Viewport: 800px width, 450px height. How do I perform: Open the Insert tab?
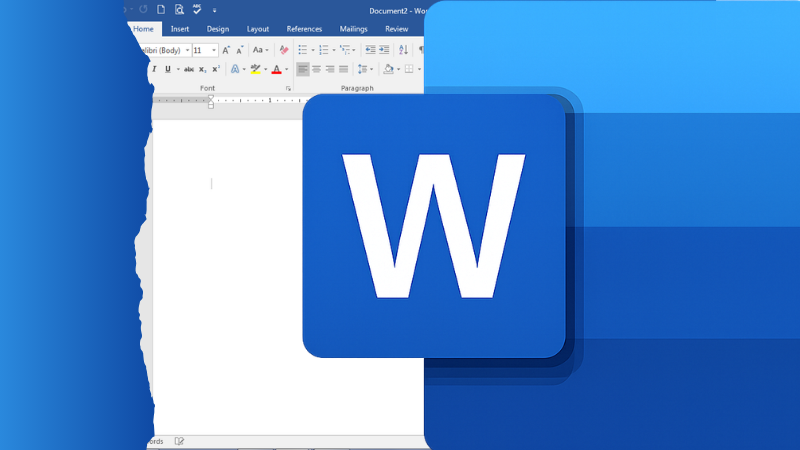pyautogui.click(x=180, y=29)
